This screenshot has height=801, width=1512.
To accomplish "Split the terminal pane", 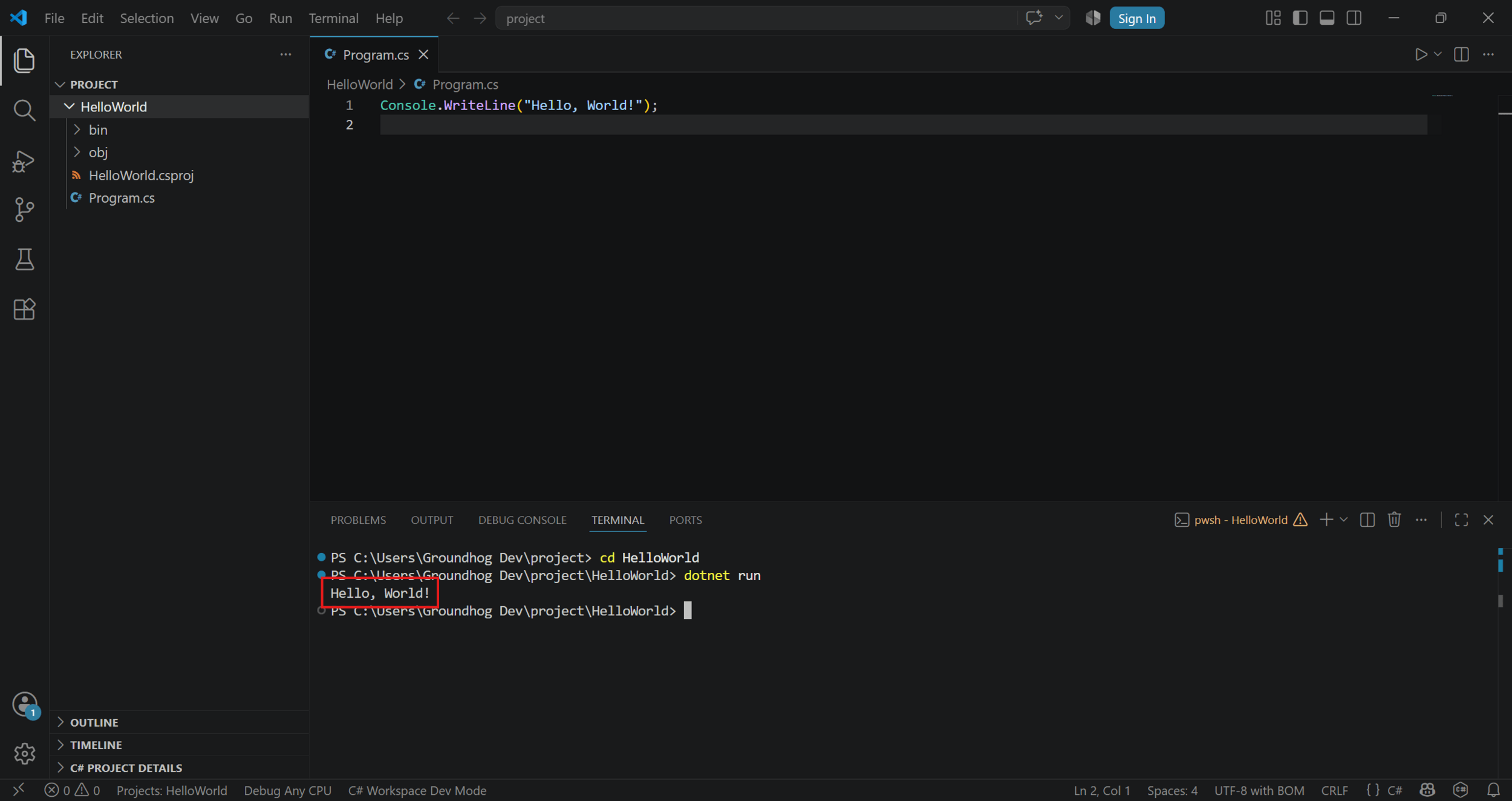I will (x=1367, y=520).
